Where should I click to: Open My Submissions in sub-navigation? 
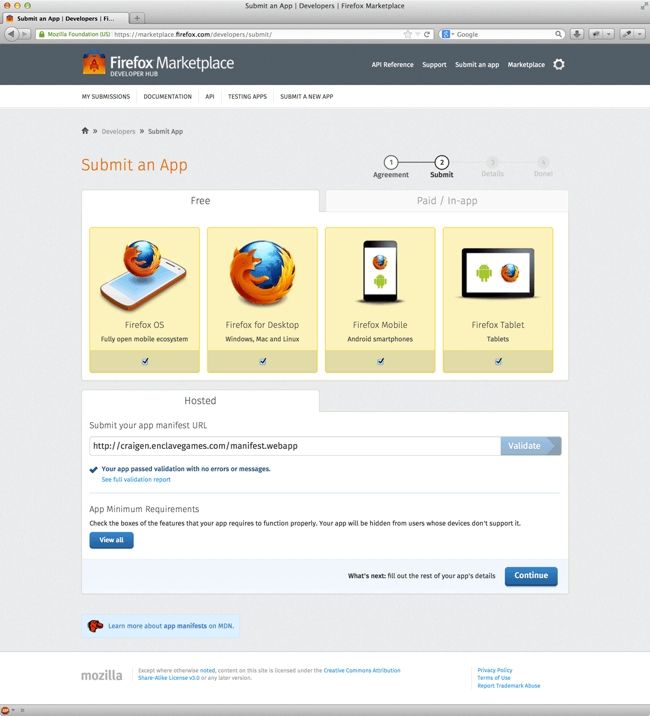point(106,96)
